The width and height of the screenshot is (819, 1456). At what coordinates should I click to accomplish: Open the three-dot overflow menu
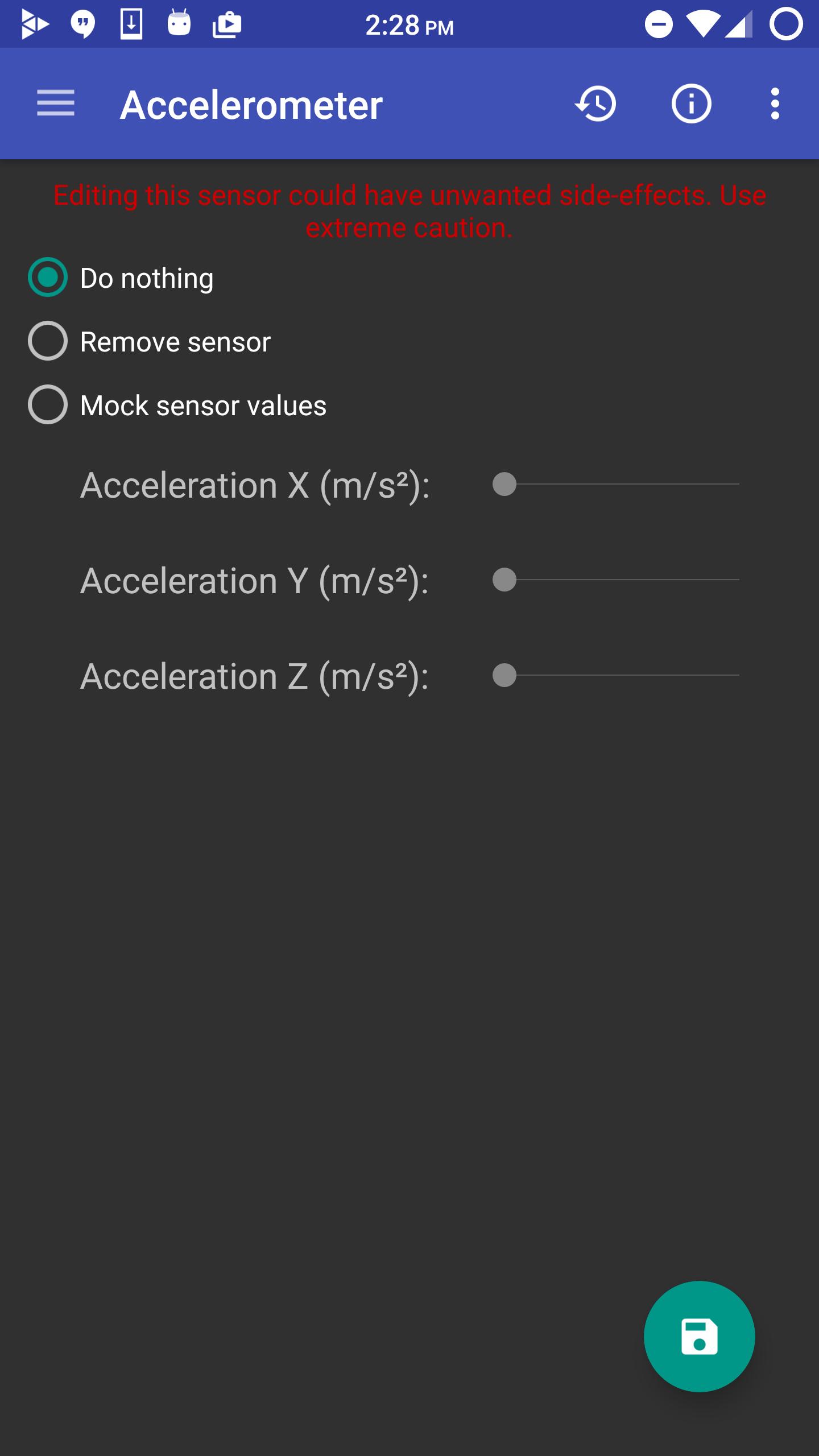tap(775, 104)
